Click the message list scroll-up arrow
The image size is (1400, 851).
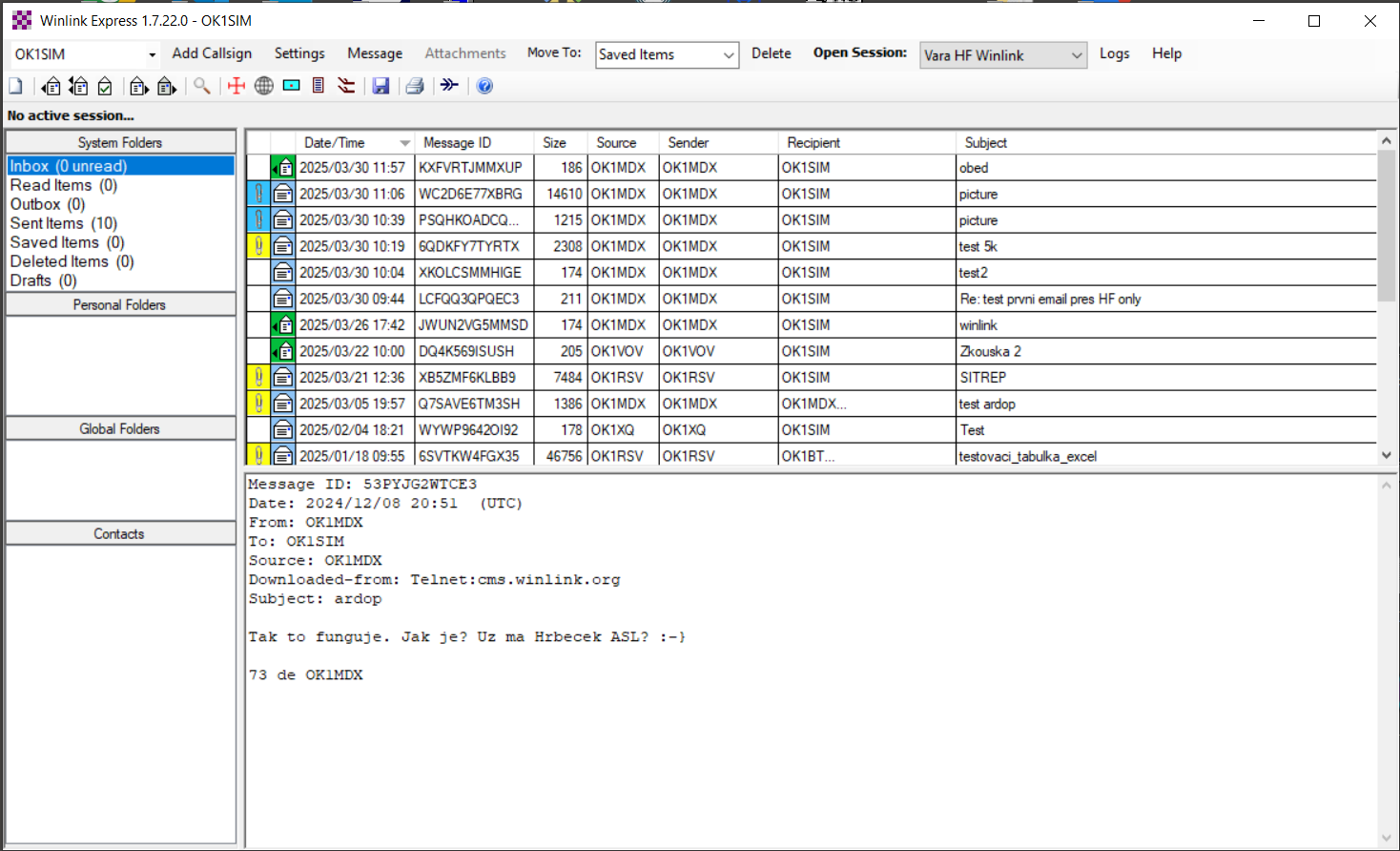point(1387,140)
